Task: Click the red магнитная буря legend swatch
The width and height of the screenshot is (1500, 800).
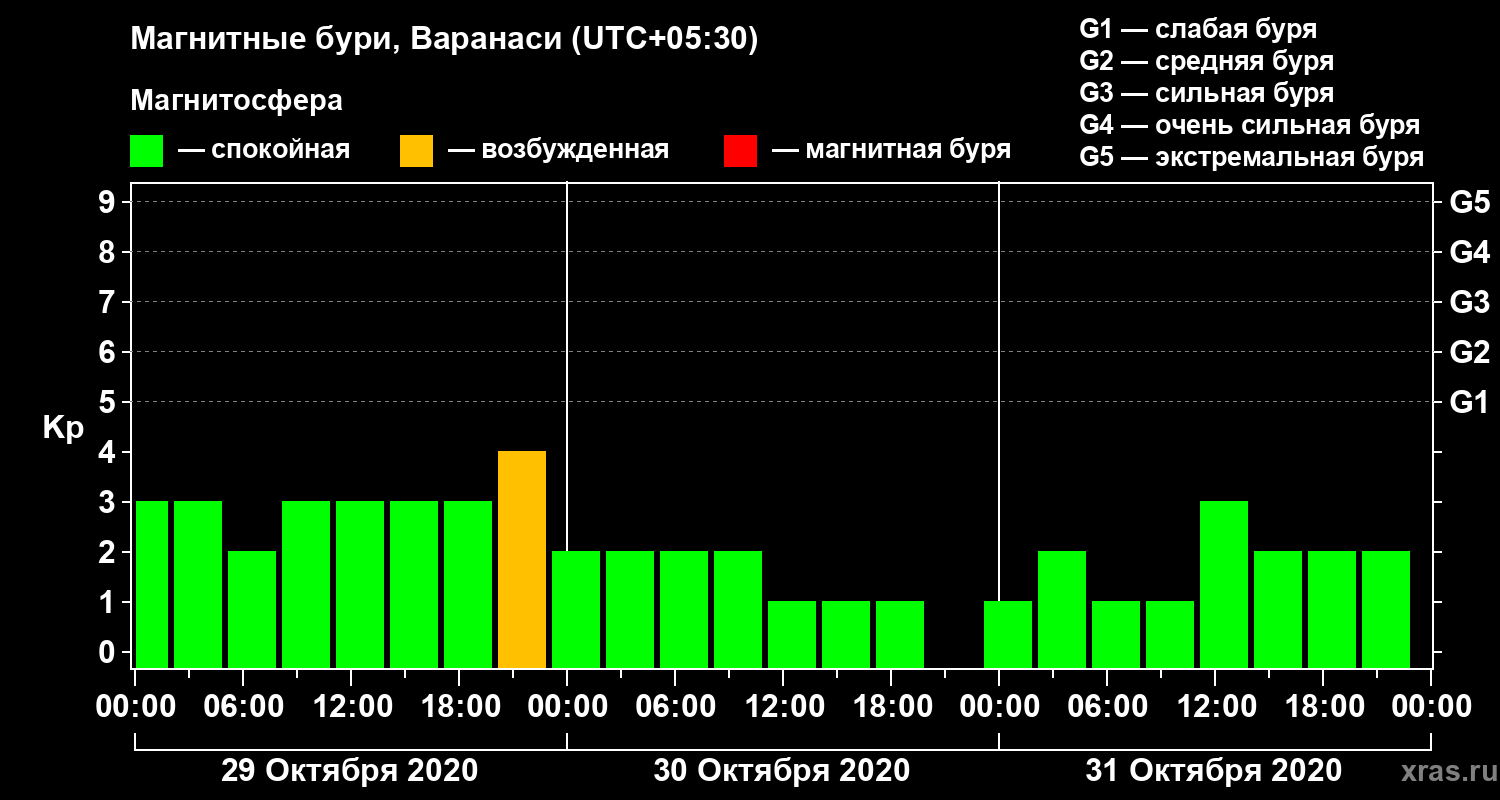Action: (740, 150)
